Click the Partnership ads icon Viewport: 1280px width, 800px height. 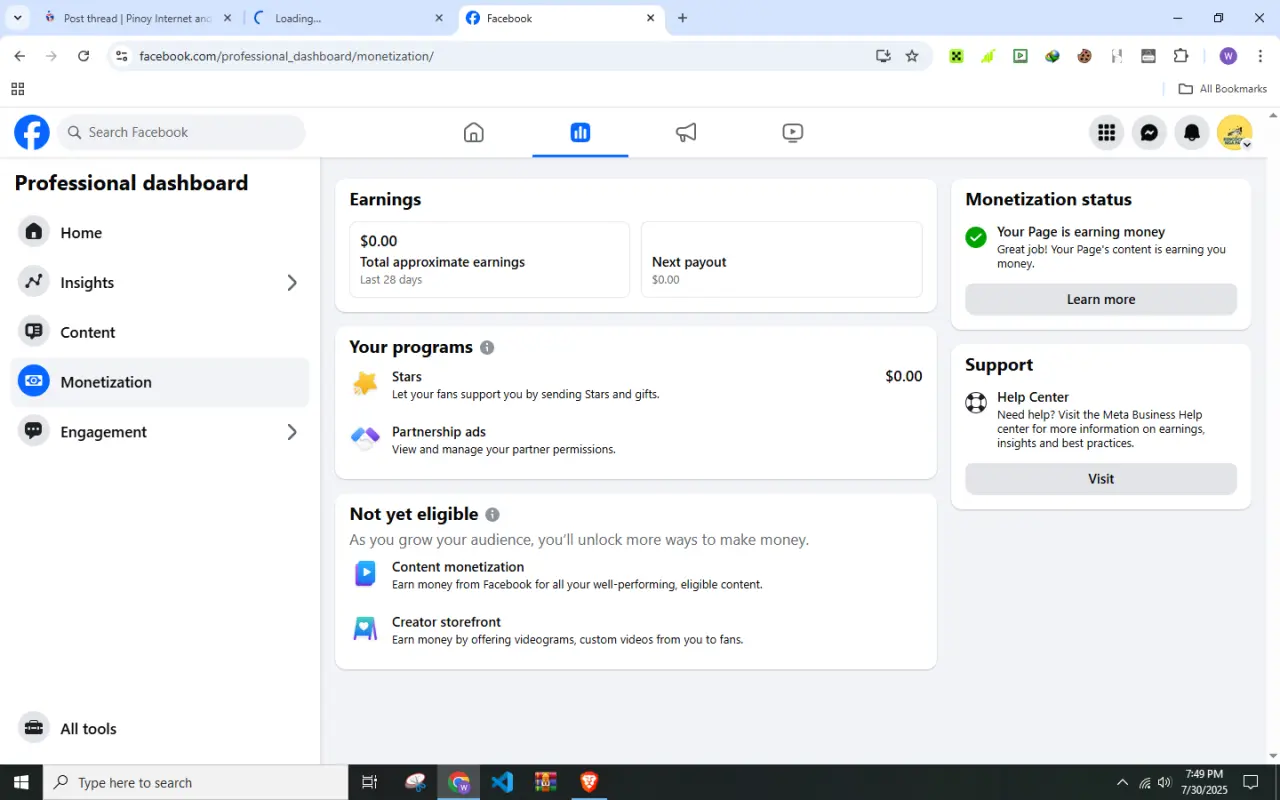[x=365, y=439]
